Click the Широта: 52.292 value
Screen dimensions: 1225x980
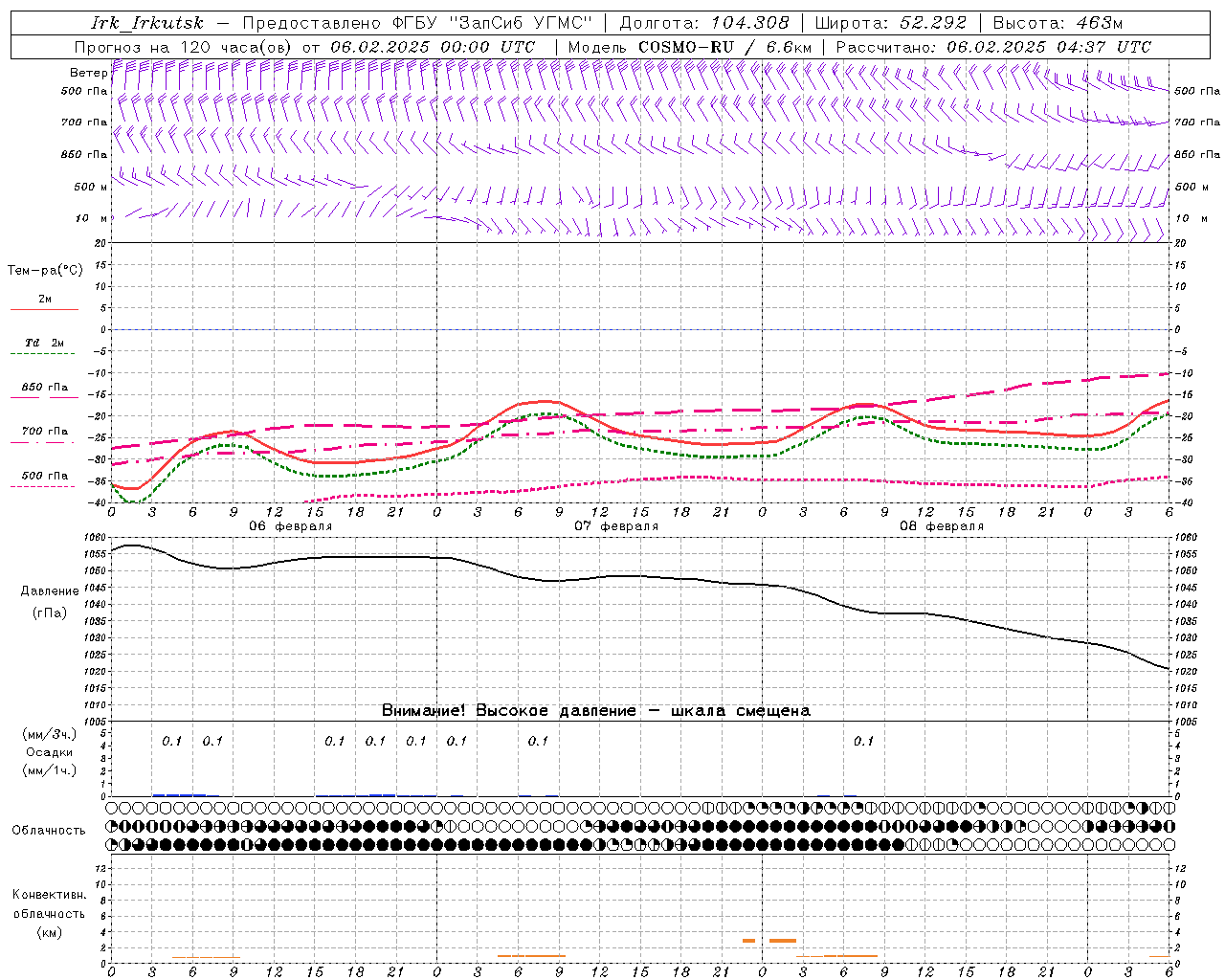coord(891,23)
